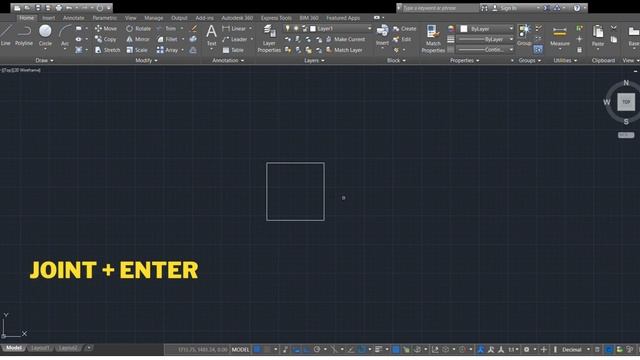This screenshot has width=640, height=360.
Task: Expand the Modify panel
Action: (146, 60)
